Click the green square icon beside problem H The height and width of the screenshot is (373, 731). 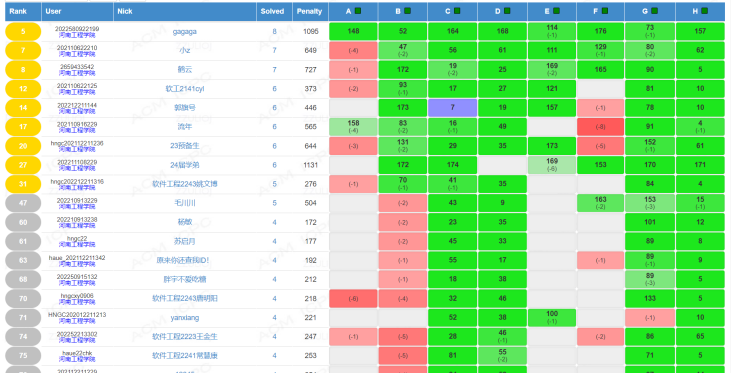click(x=704, y=11)
